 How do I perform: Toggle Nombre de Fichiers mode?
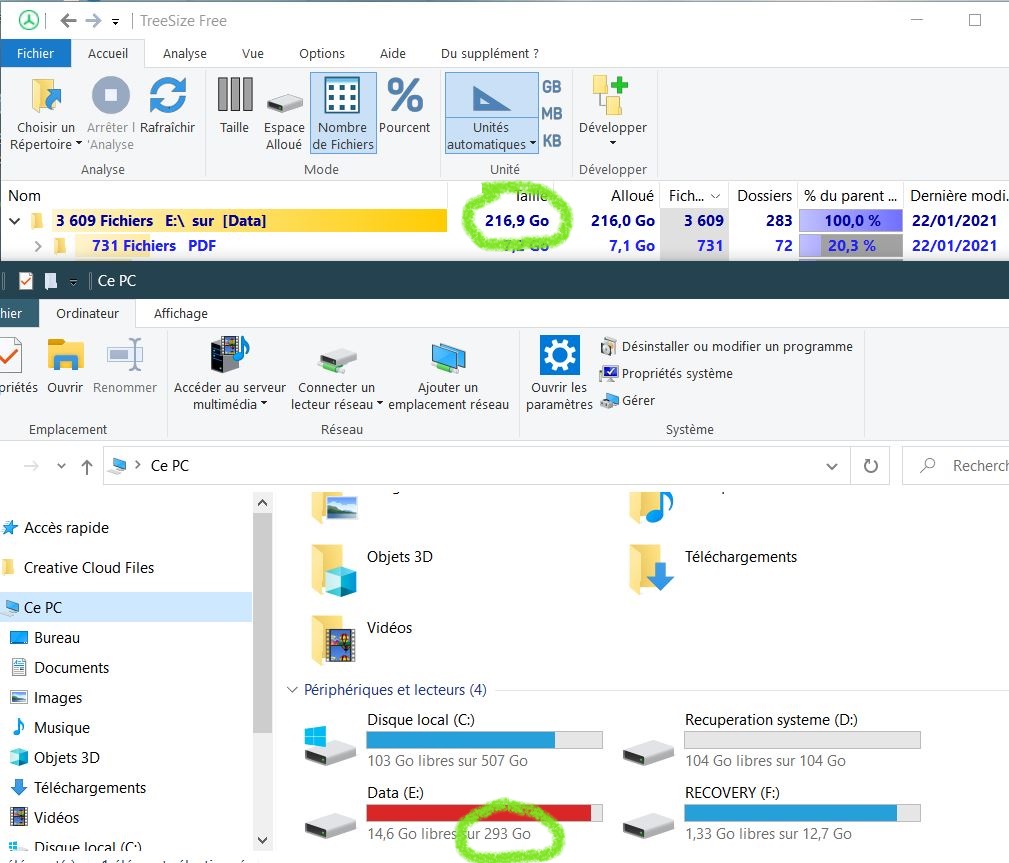[342, 97]
